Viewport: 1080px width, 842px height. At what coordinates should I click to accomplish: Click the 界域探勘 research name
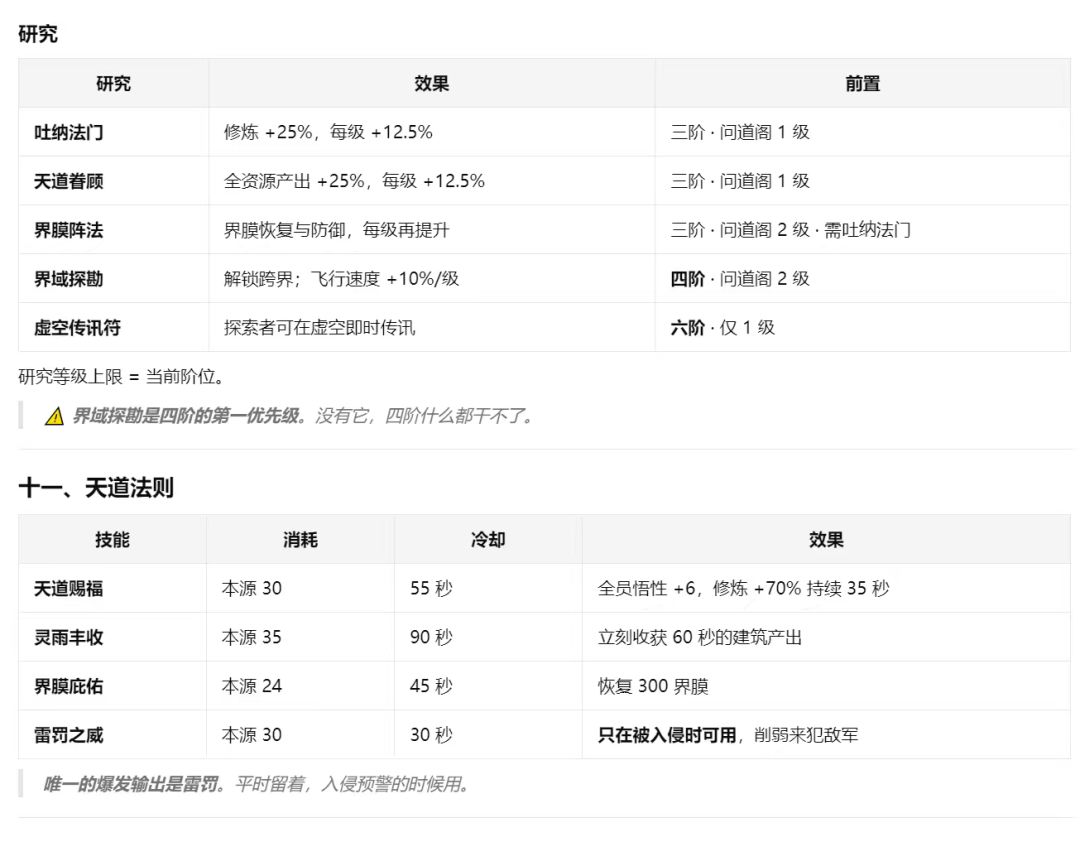tap(69, 279)
